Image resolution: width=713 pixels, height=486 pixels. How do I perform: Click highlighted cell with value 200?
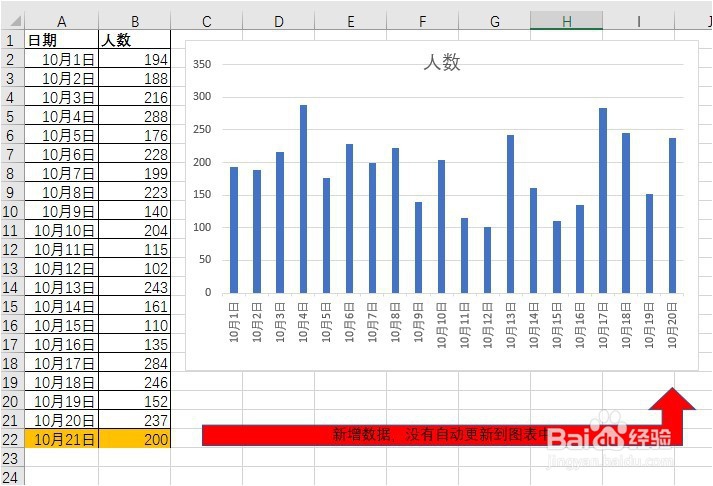(135, 439)
